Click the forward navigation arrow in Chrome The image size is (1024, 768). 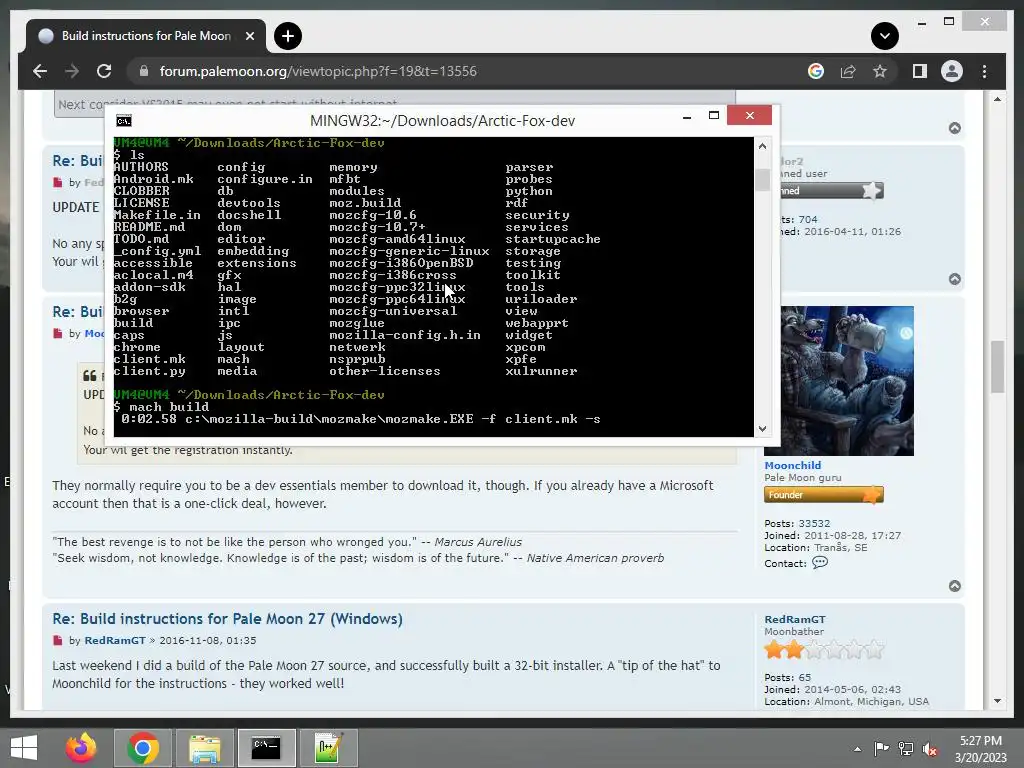pos(72,71)
